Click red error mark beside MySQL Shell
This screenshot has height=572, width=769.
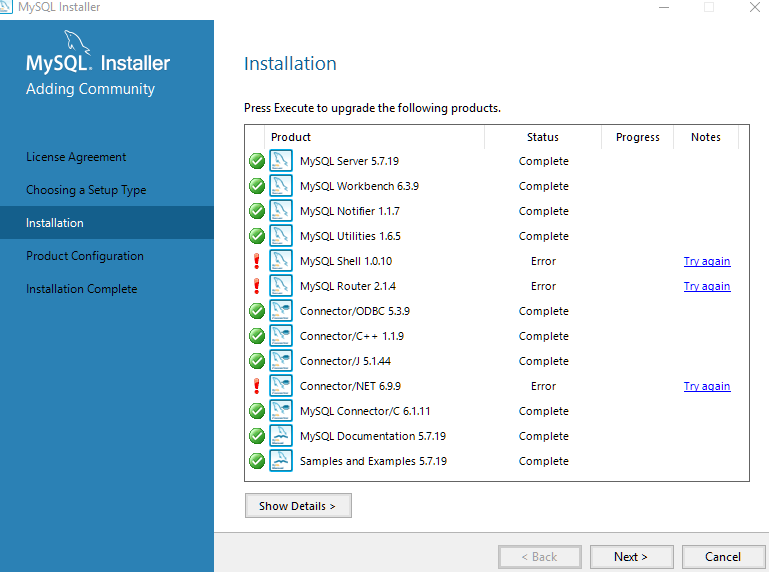256,261
